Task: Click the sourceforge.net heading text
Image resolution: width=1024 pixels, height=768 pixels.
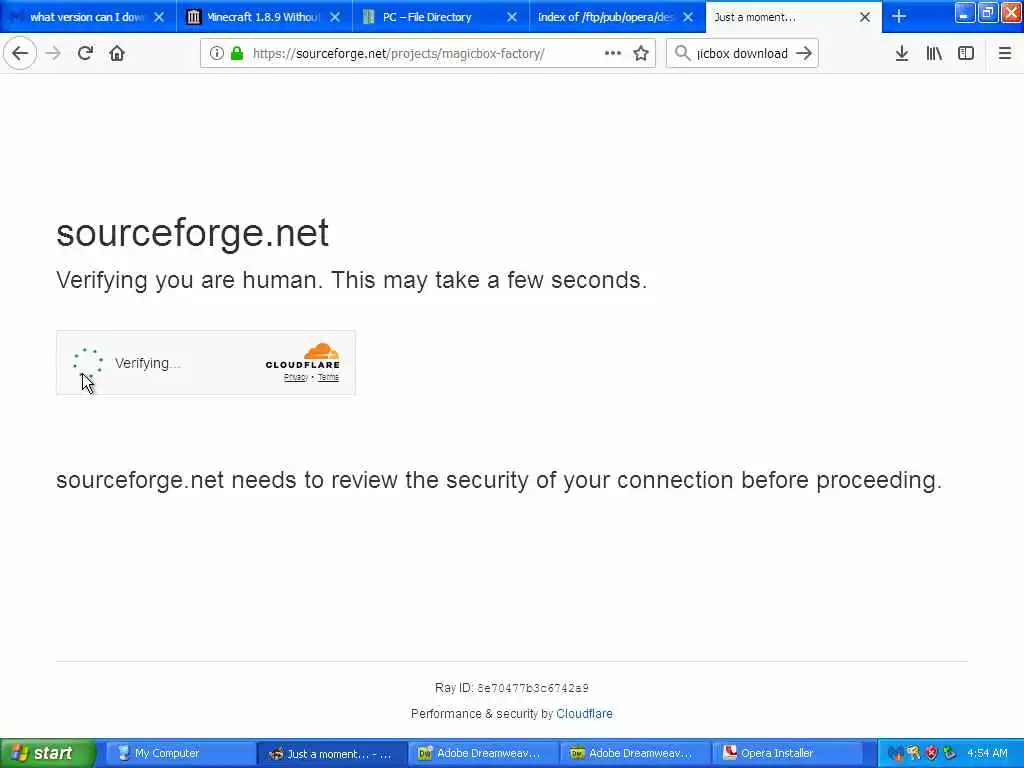Action: coord(192,232)
